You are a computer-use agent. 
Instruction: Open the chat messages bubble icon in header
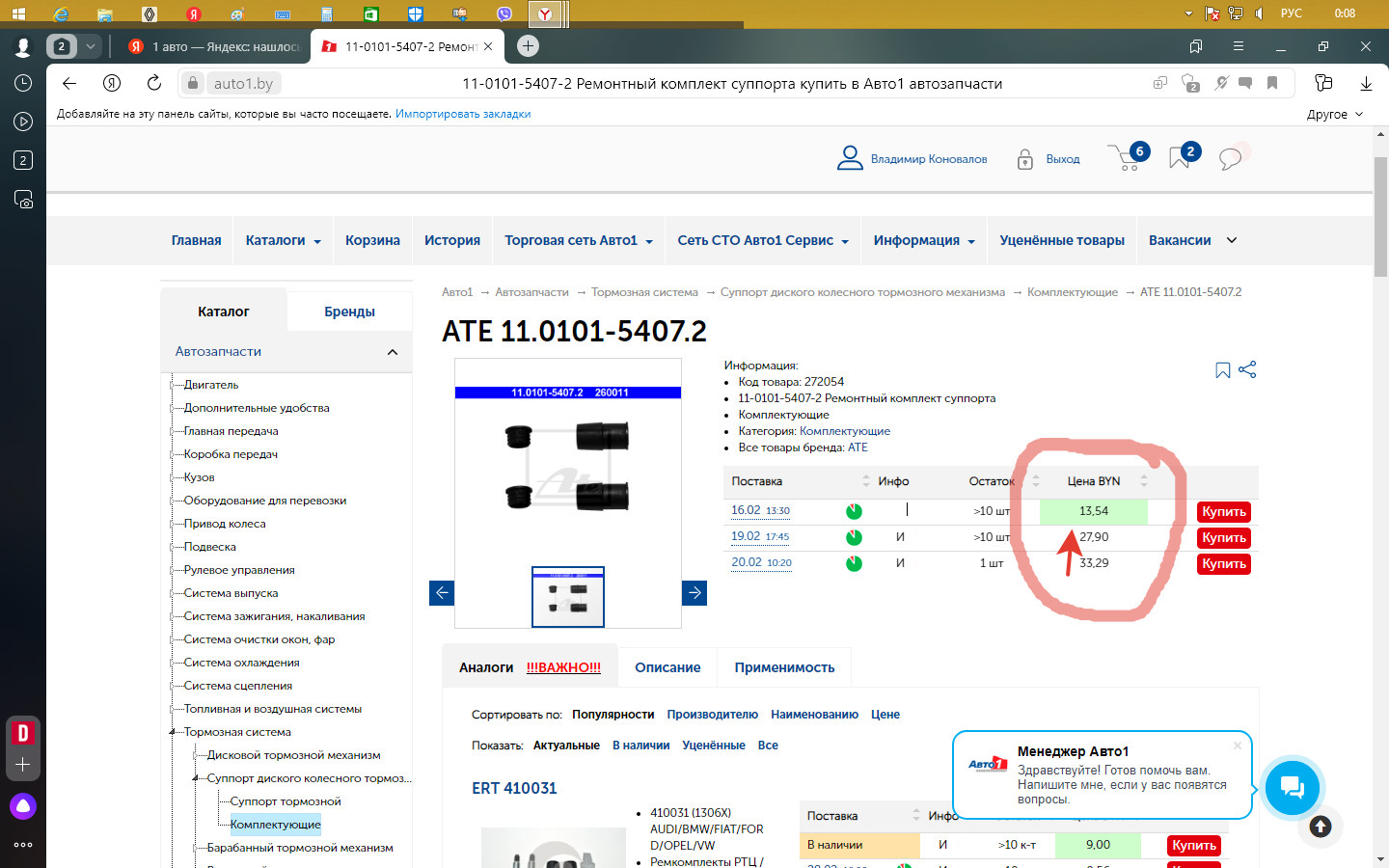click(1230, 159)
